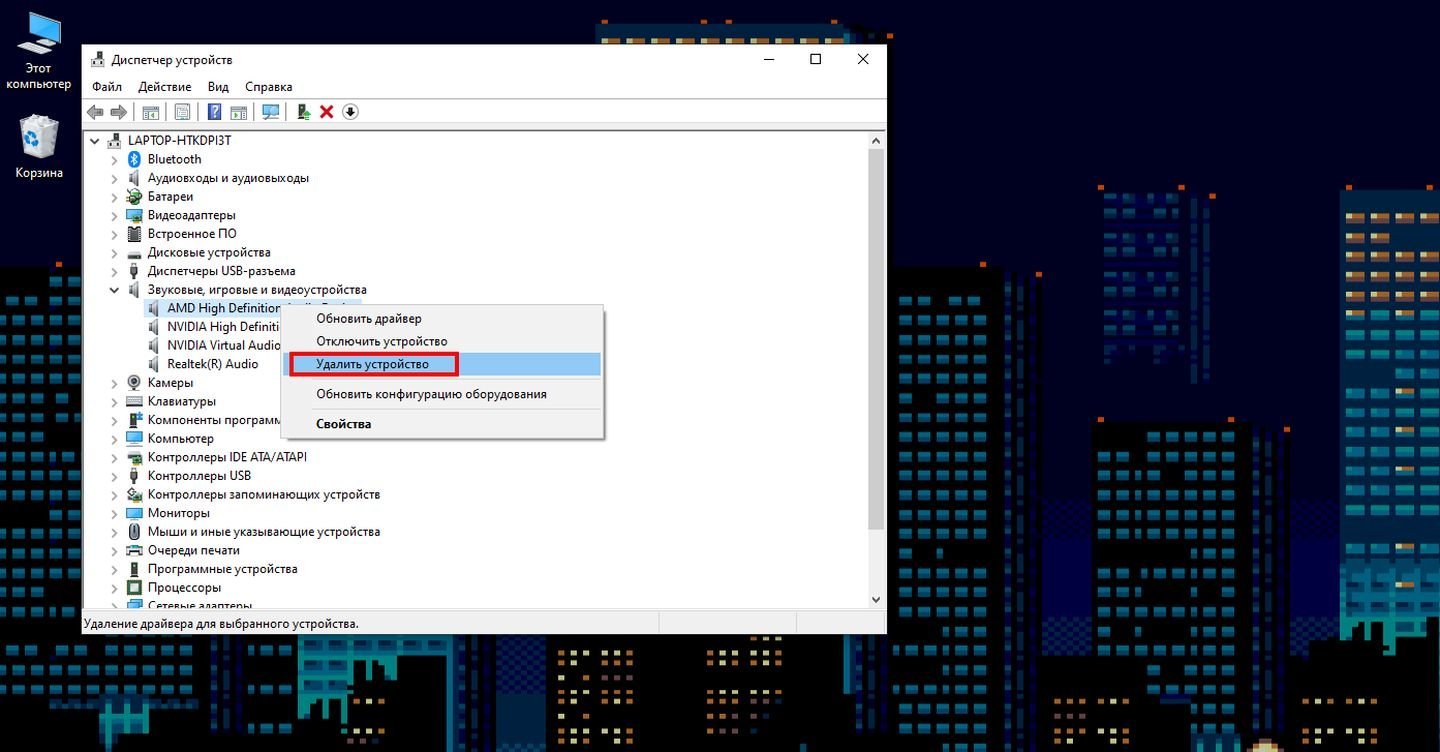Open the Вид menu
This screenshot has width=1440, height=752.
click(x=218, y=87)
